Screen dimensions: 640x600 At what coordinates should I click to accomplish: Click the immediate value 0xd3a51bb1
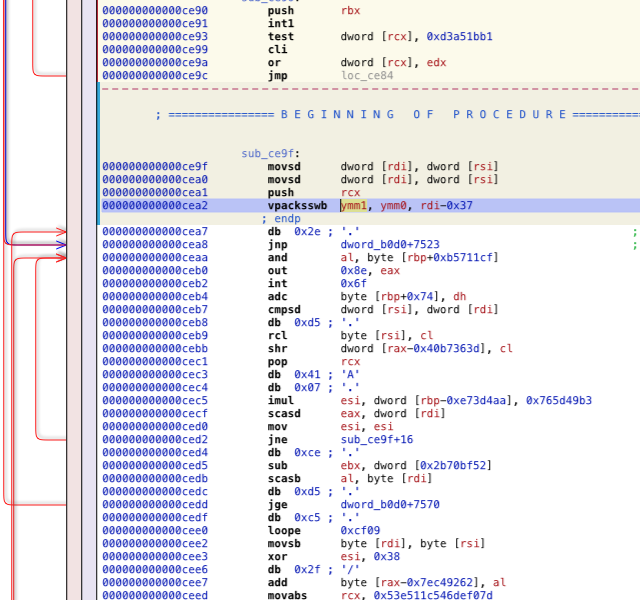pos(459,37)
